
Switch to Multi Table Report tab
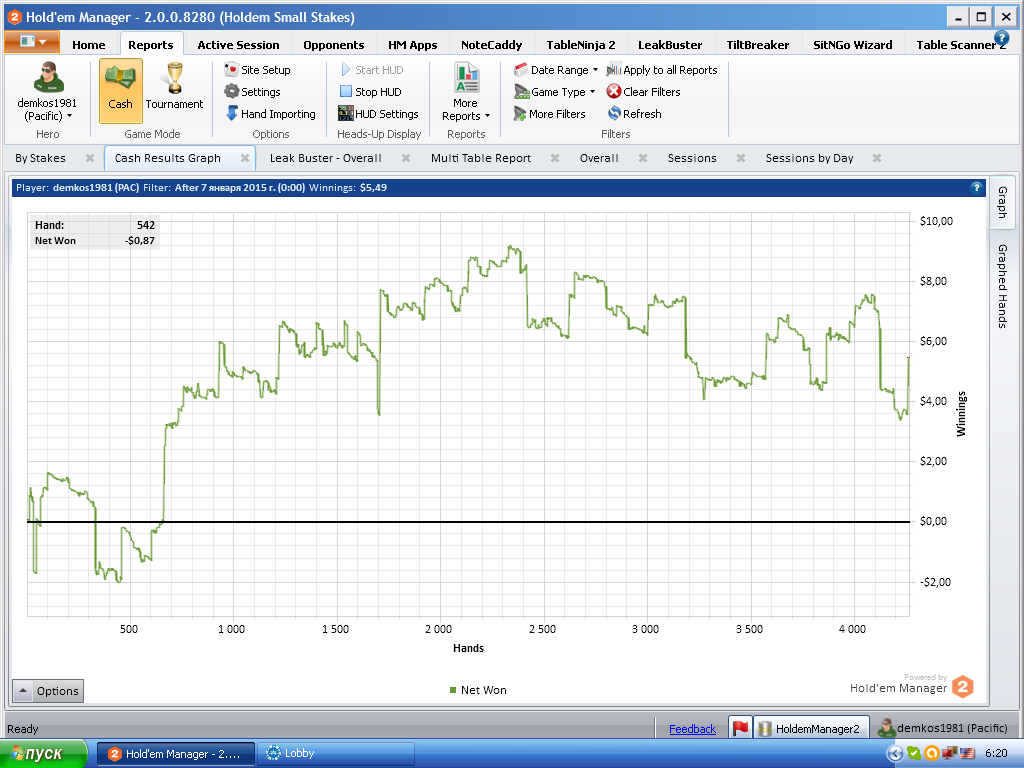pos(481,158)
